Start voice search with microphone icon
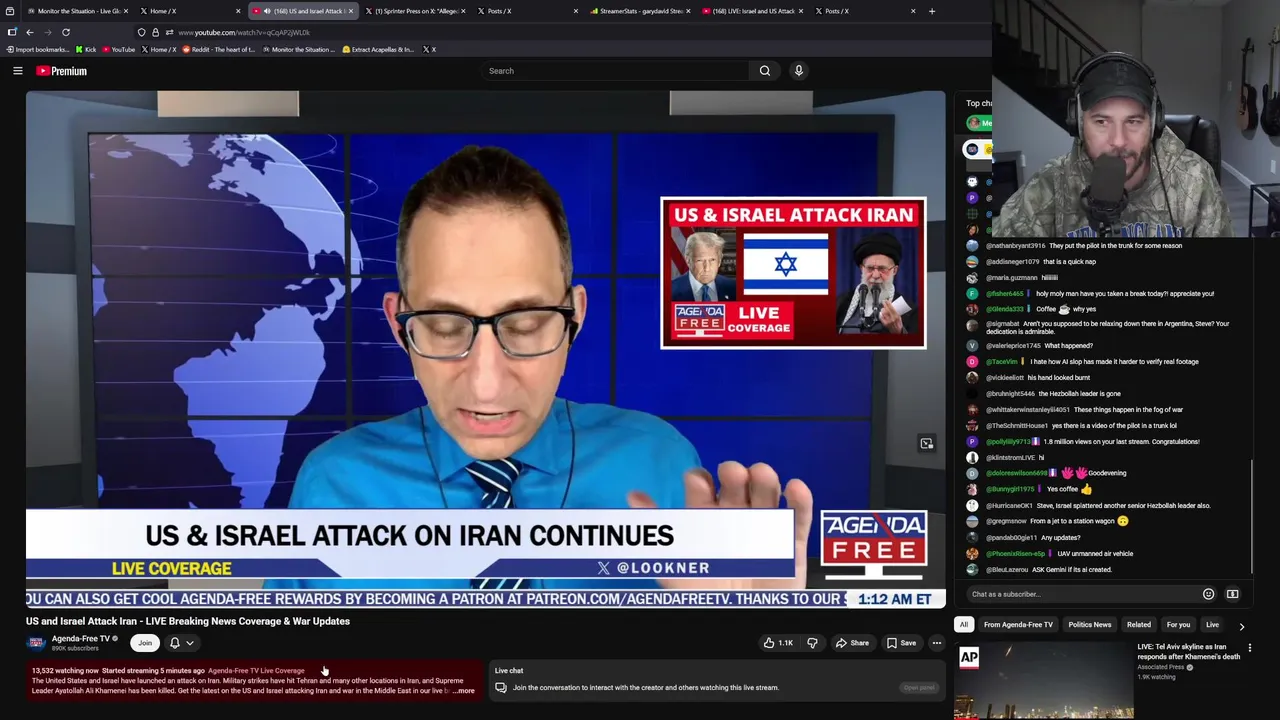 click(x=798, y=71)
